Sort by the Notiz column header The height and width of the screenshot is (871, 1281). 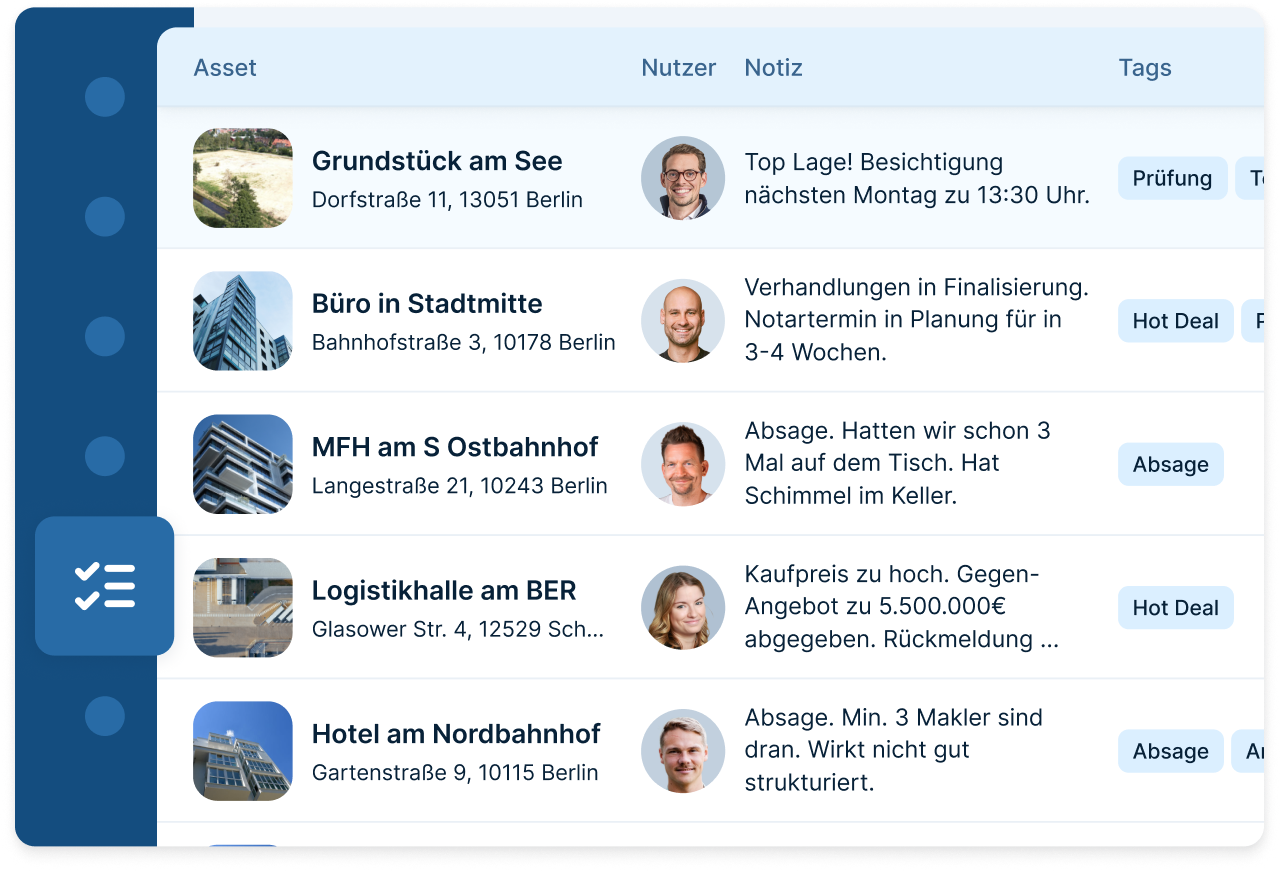(x=774, y=68)
